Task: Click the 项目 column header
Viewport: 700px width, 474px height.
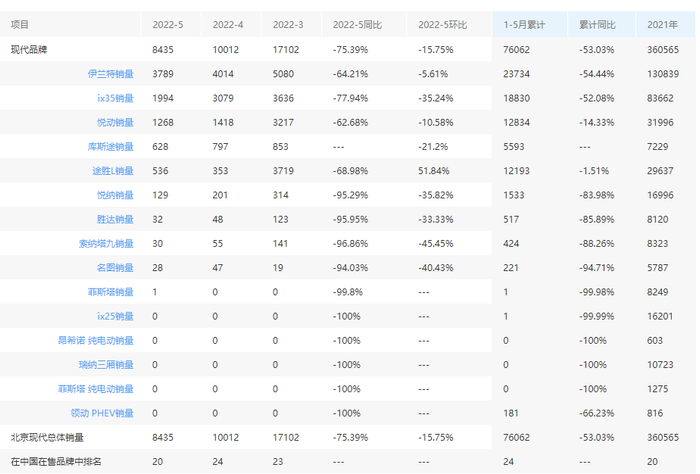Action: [20, 25]
